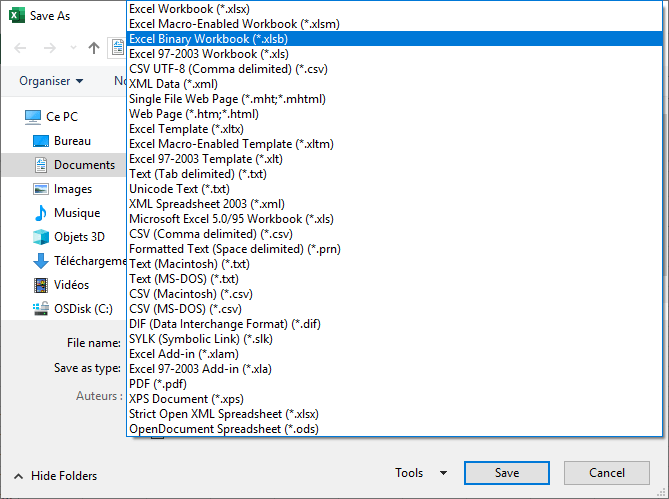Select Strict Open XML Spreadsheet (*.xlsx)
The height and width of the screenshot is (499, 669).
click(394, 414)
